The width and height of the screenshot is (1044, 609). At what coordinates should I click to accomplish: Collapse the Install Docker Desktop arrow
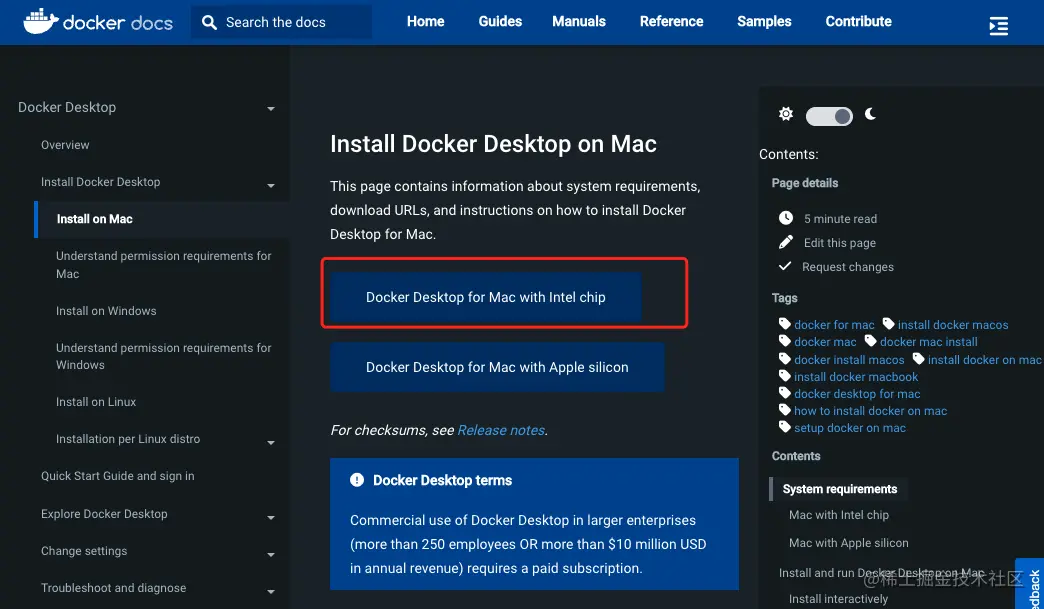click(x=271, y=186)
